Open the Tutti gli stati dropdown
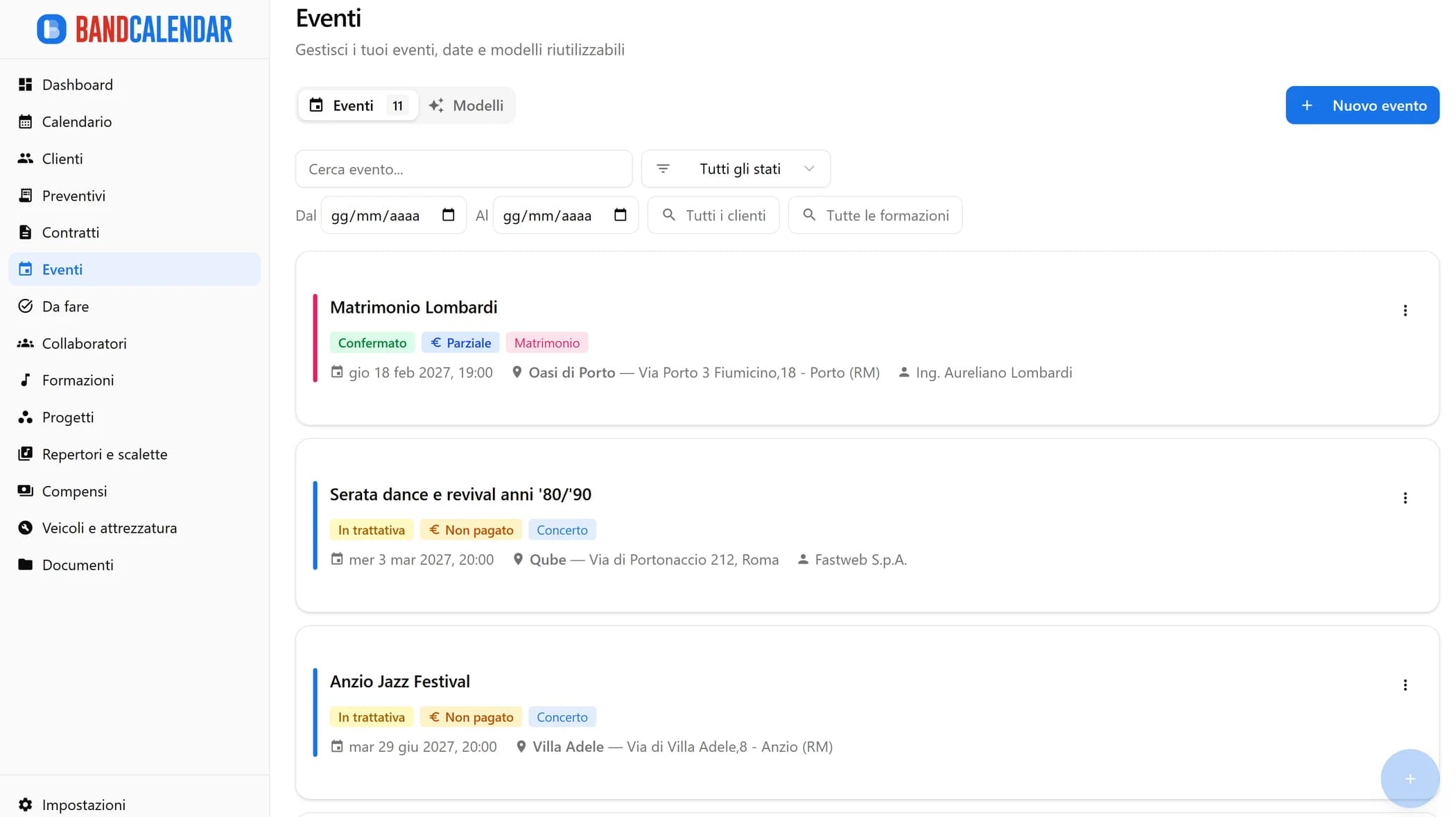 (736, 169)
